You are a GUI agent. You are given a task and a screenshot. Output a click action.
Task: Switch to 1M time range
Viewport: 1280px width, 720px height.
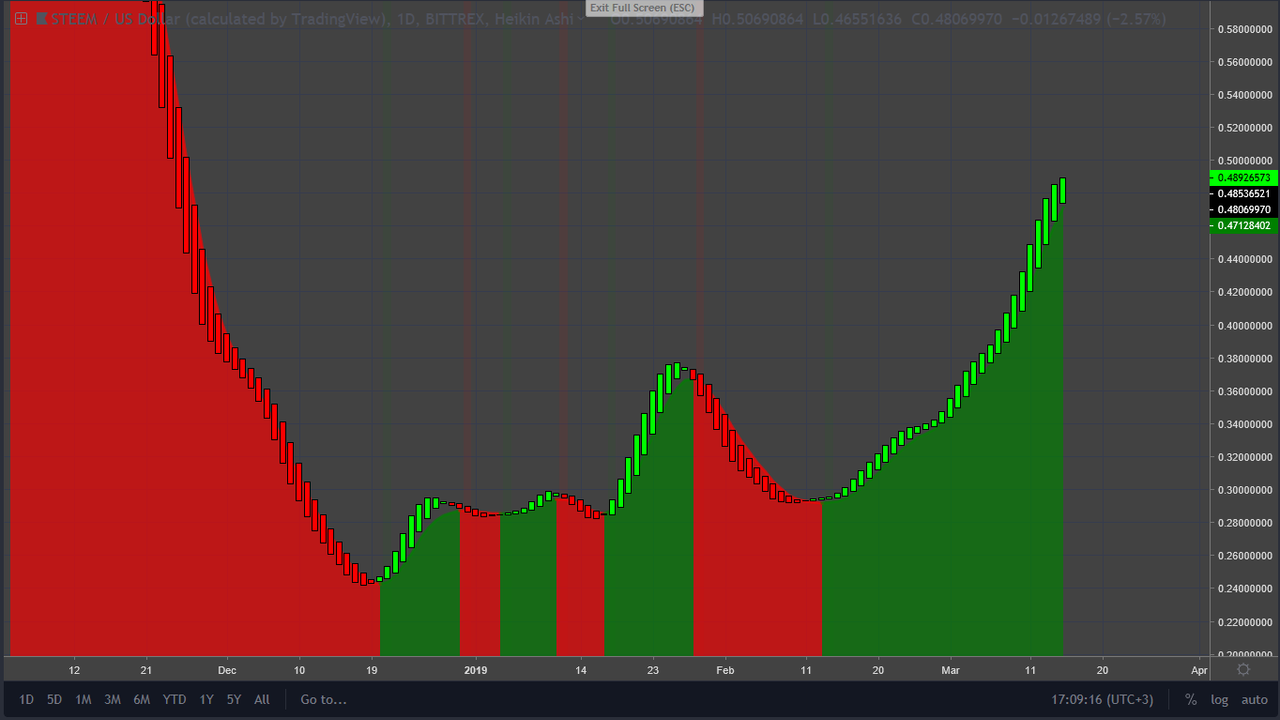tap(83, 699)
